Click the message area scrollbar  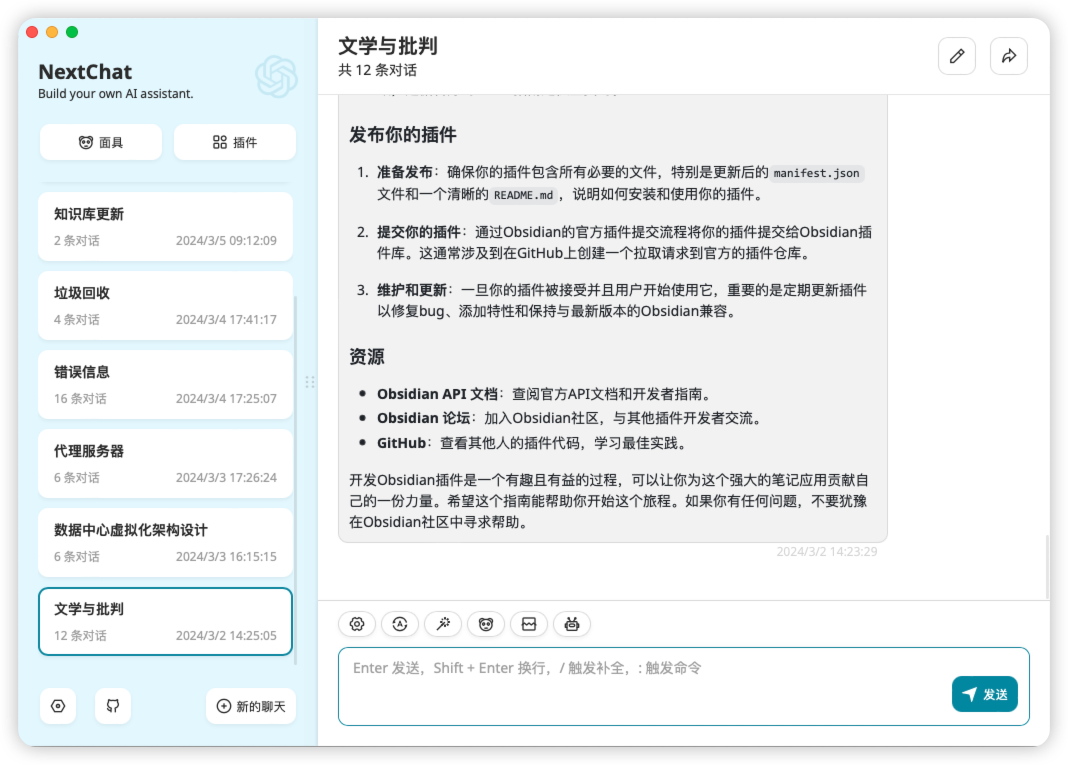[x=1047, y=567]
